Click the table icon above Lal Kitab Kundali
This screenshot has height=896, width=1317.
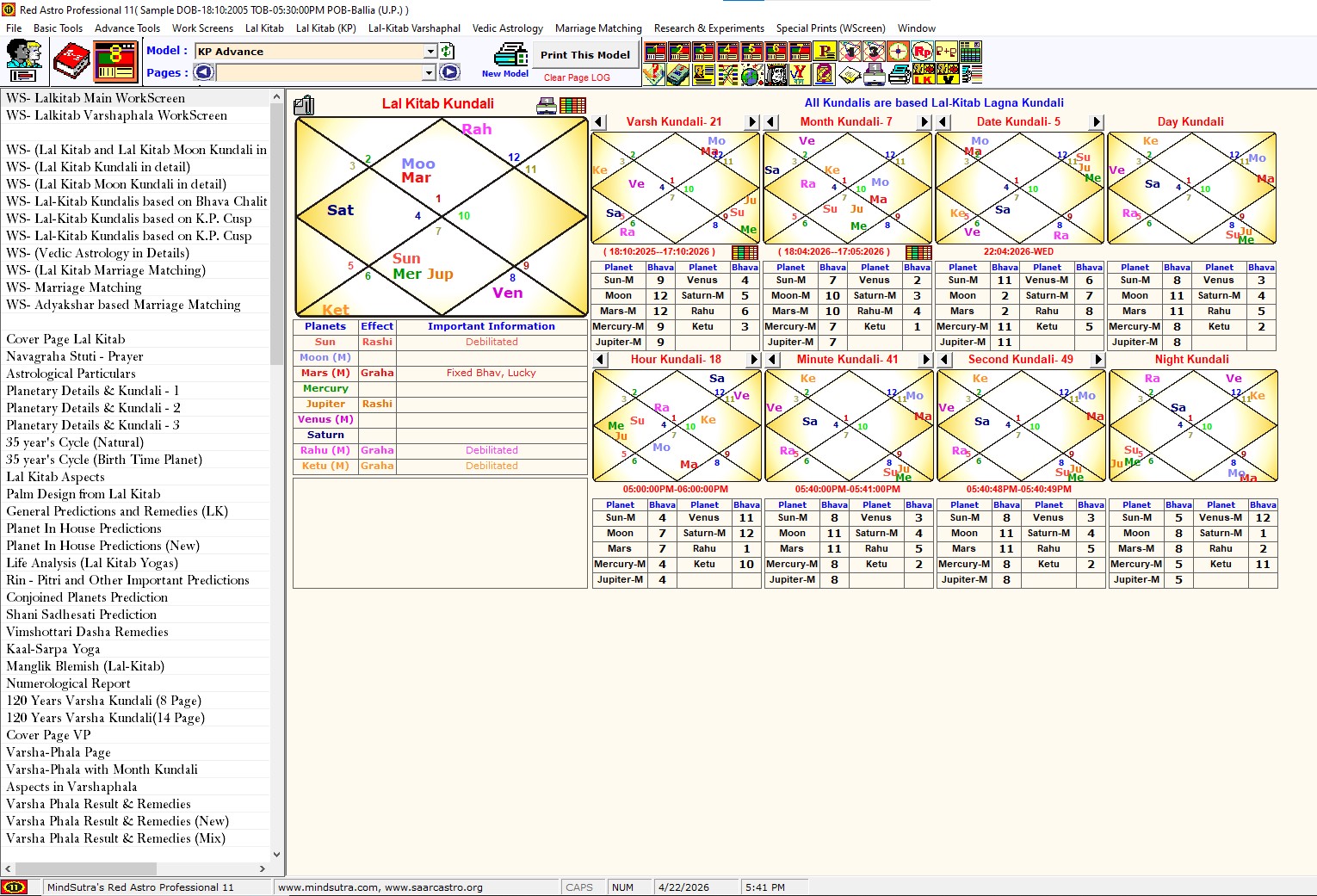point(572,106)
